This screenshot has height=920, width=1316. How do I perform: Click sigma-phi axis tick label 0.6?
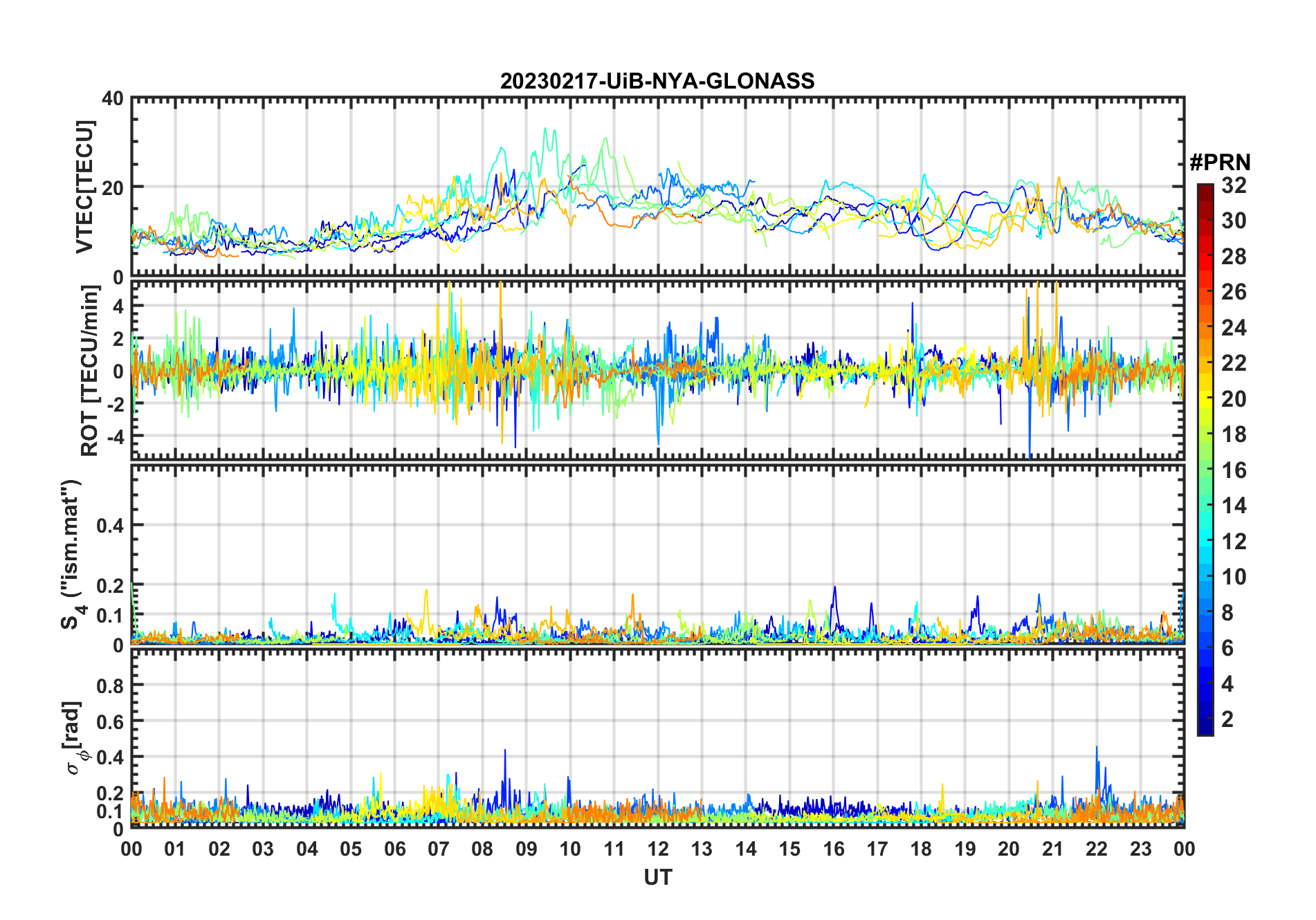click(x=110, y=721)
